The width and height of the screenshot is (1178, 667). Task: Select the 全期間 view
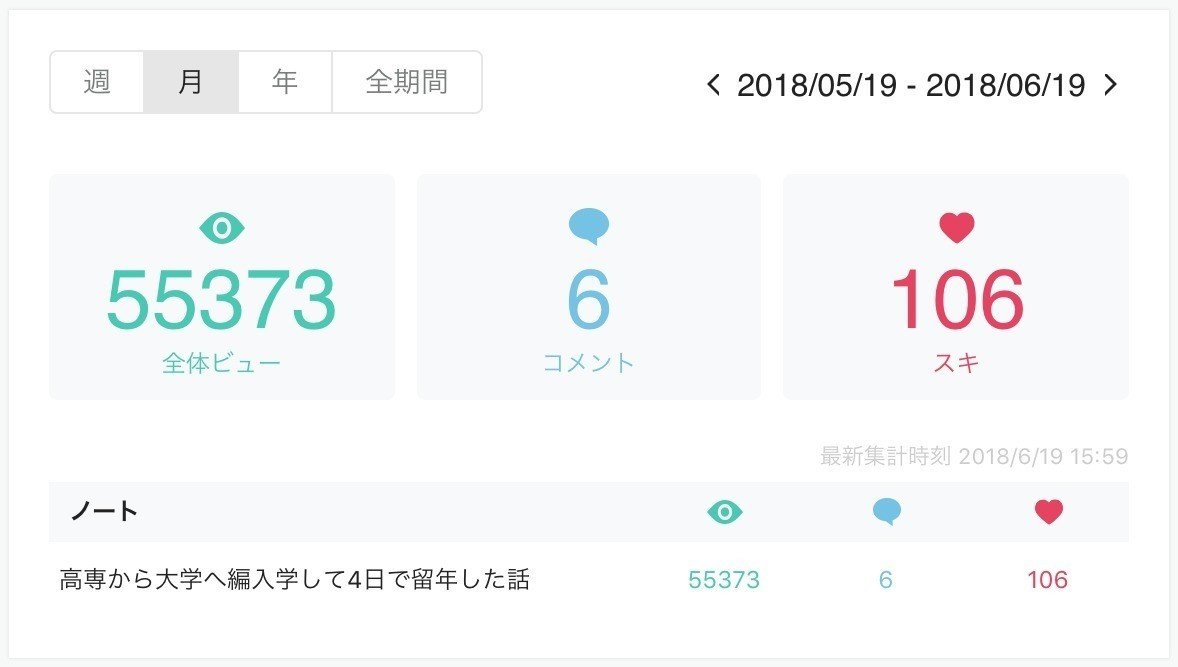(x=406, y=82)
